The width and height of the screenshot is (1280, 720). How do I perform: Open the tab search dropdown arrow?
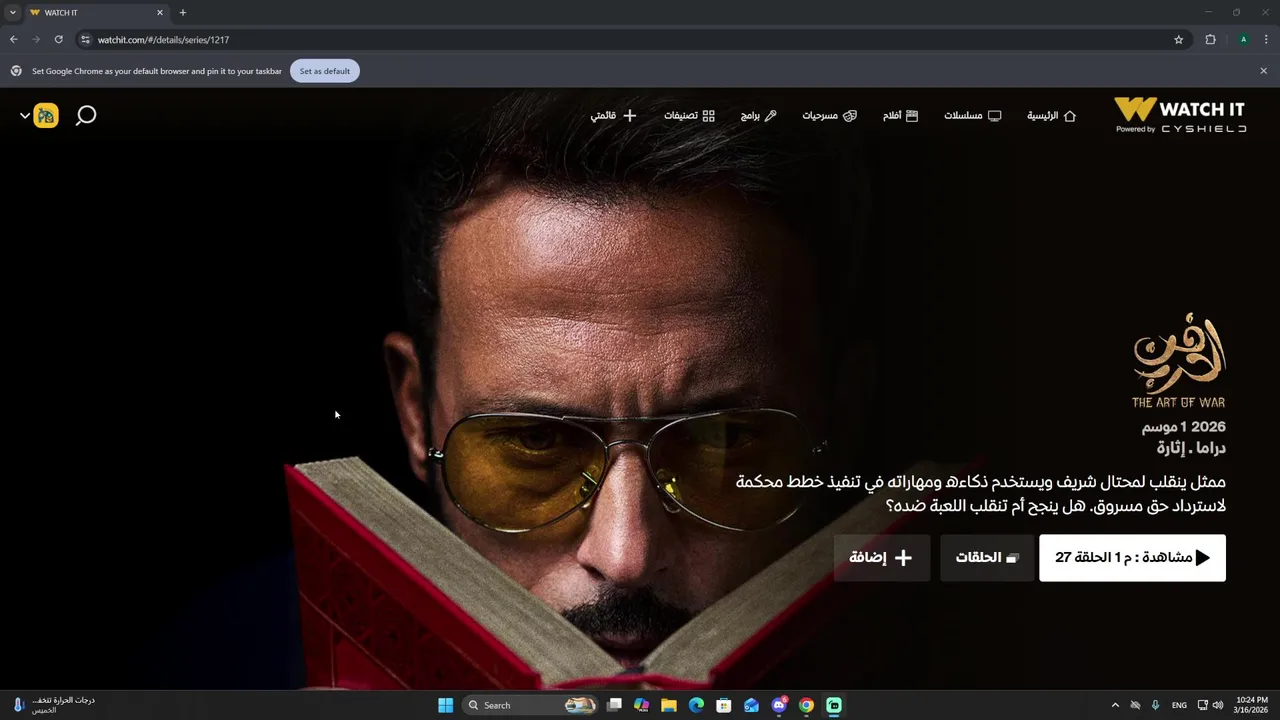(x=12, y=13)
